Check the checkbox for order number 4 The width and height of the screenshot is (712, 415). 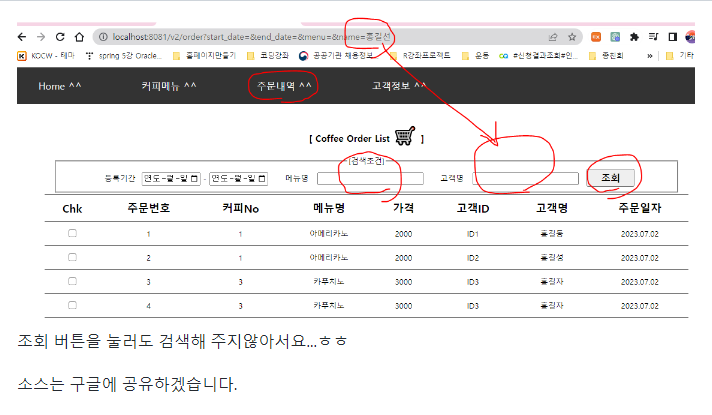click(72, 305)
